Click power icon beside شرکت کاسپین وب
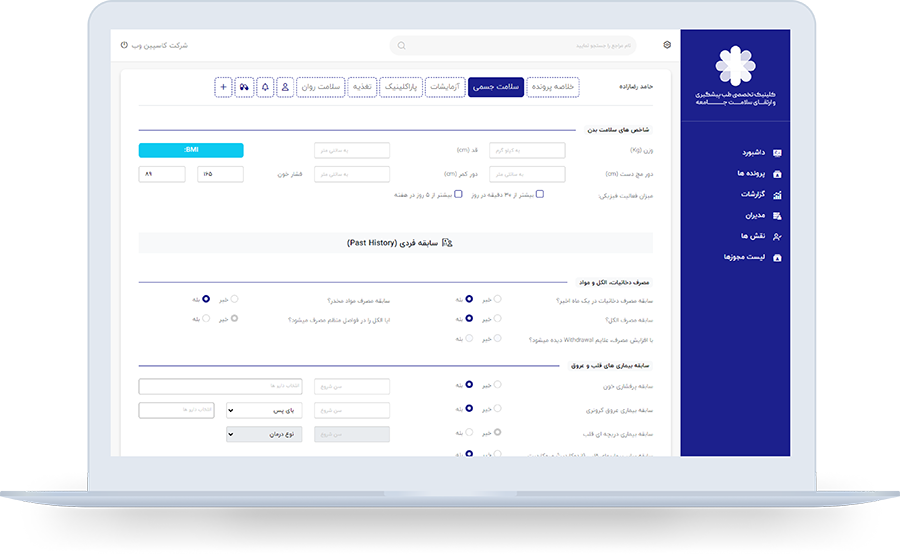The image size is (900, 556). point(124,45)
